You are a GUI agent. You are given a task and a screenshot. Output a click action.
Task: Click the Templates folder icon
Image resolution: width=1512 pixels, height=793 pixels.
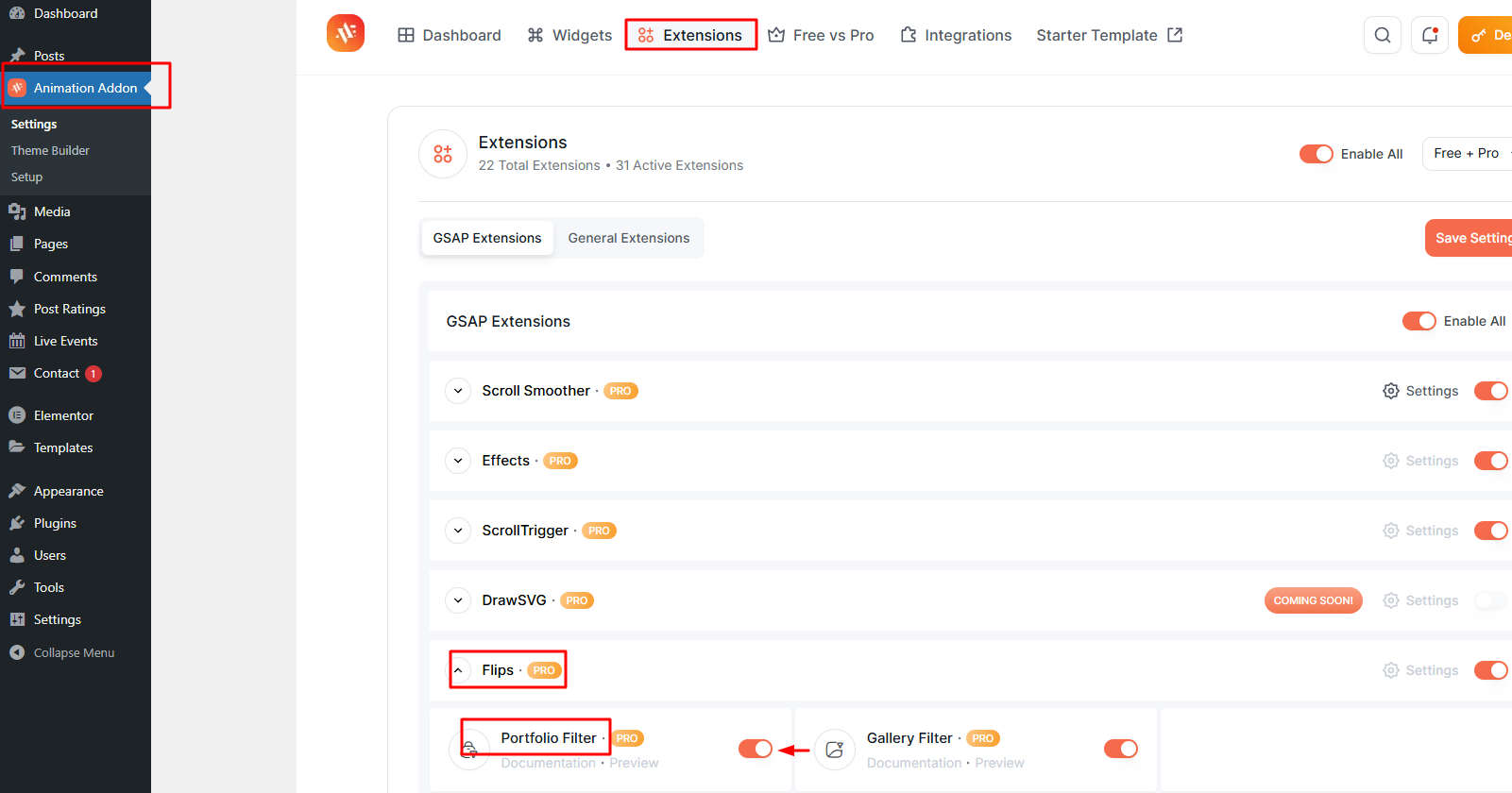(x=17, y=447)
